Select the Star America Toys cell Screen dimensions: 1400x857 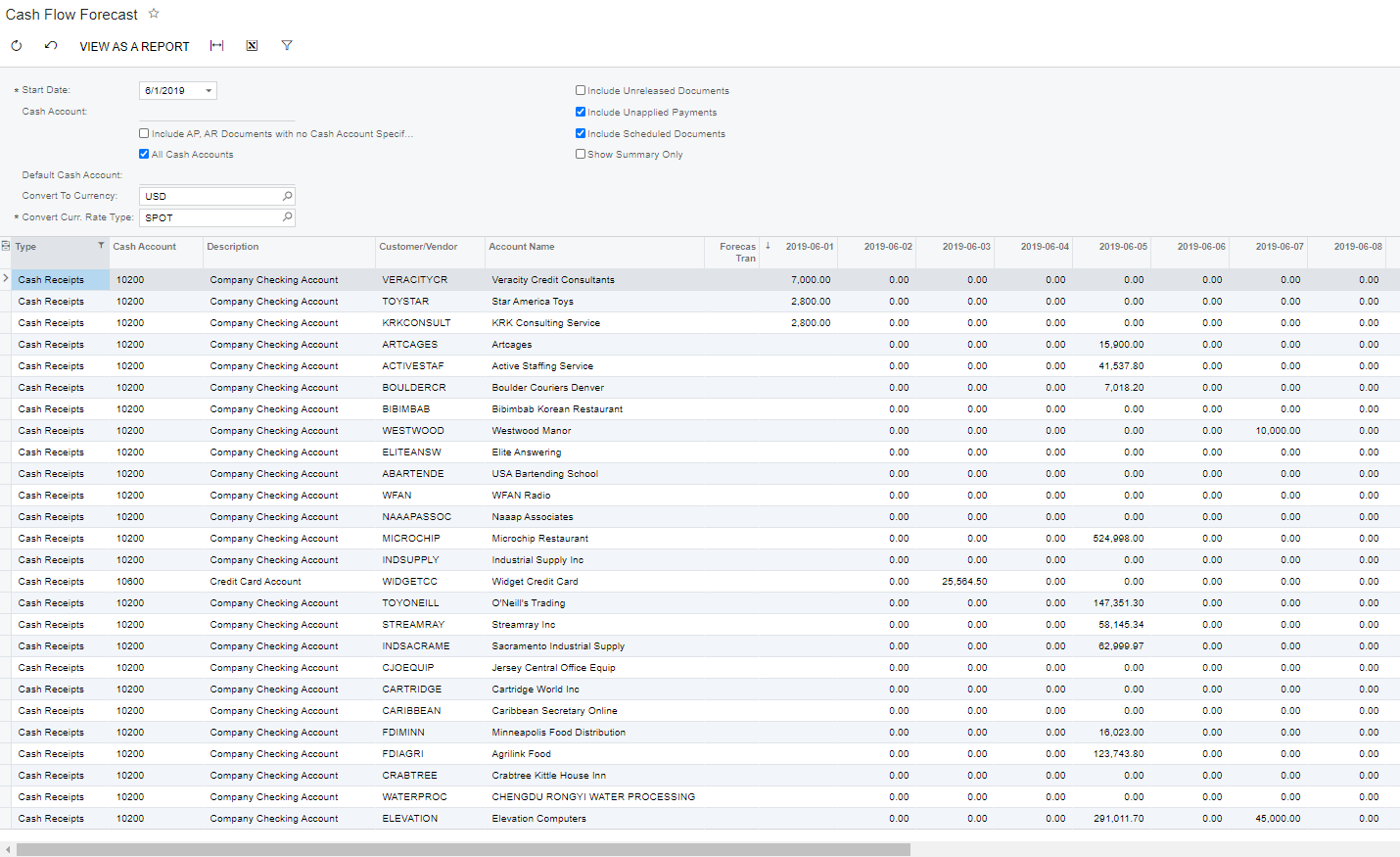594,302
